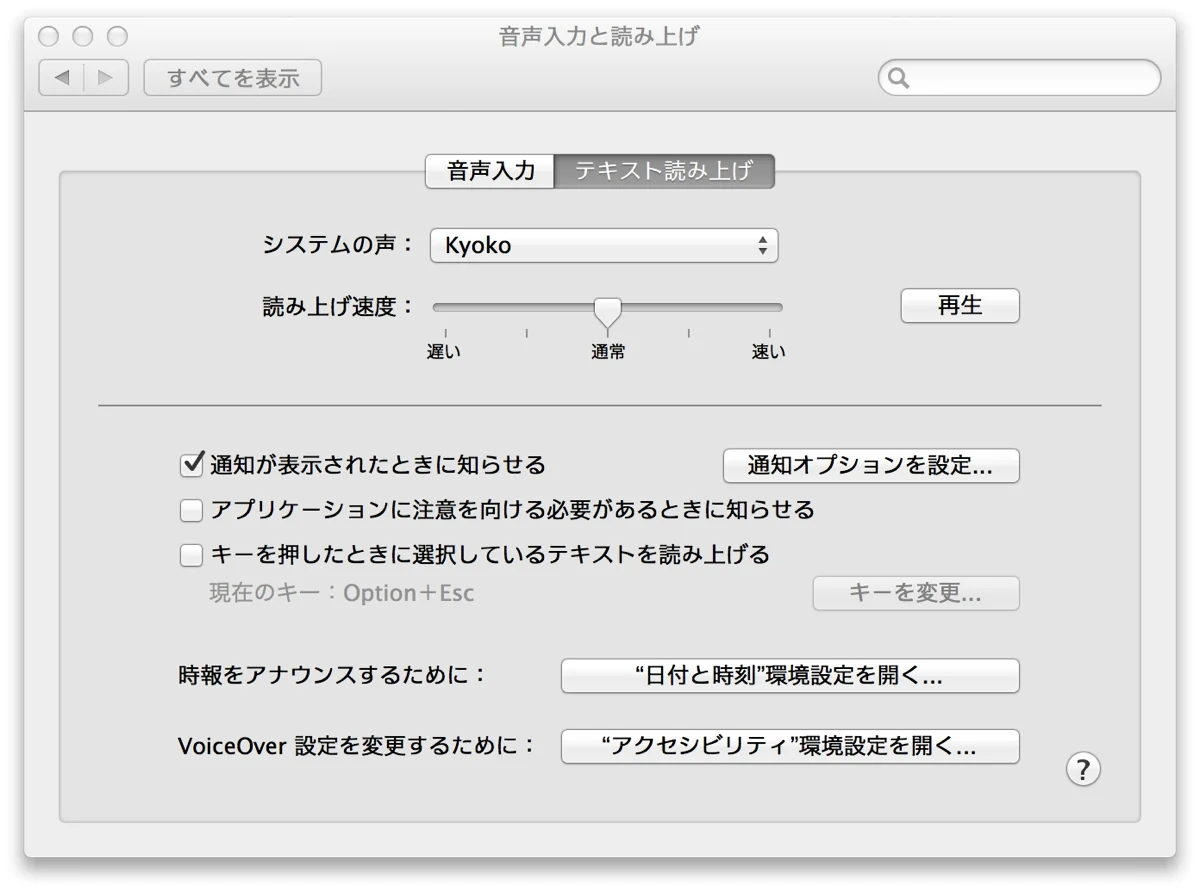Click the 時報をアナウンスするために： label

coord(332,675)
